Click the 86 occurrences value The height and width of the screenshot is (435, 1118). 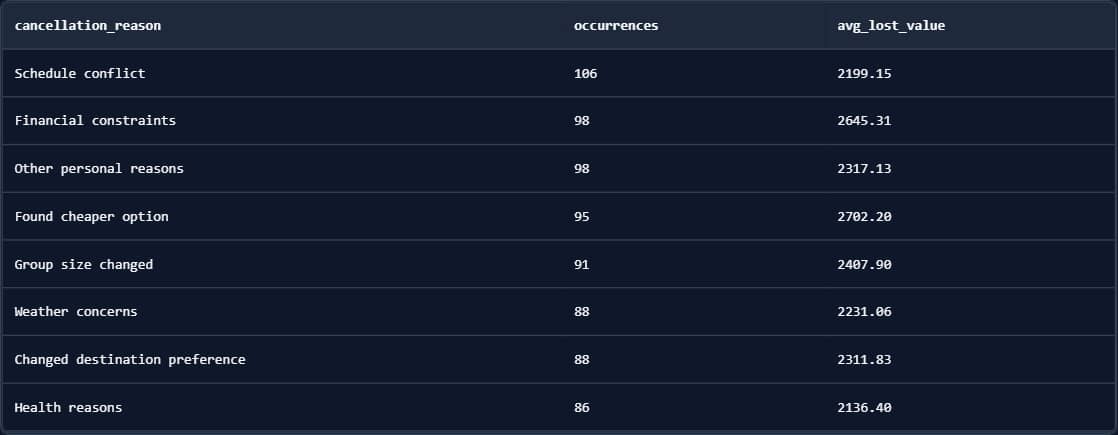tap(582, 407)
